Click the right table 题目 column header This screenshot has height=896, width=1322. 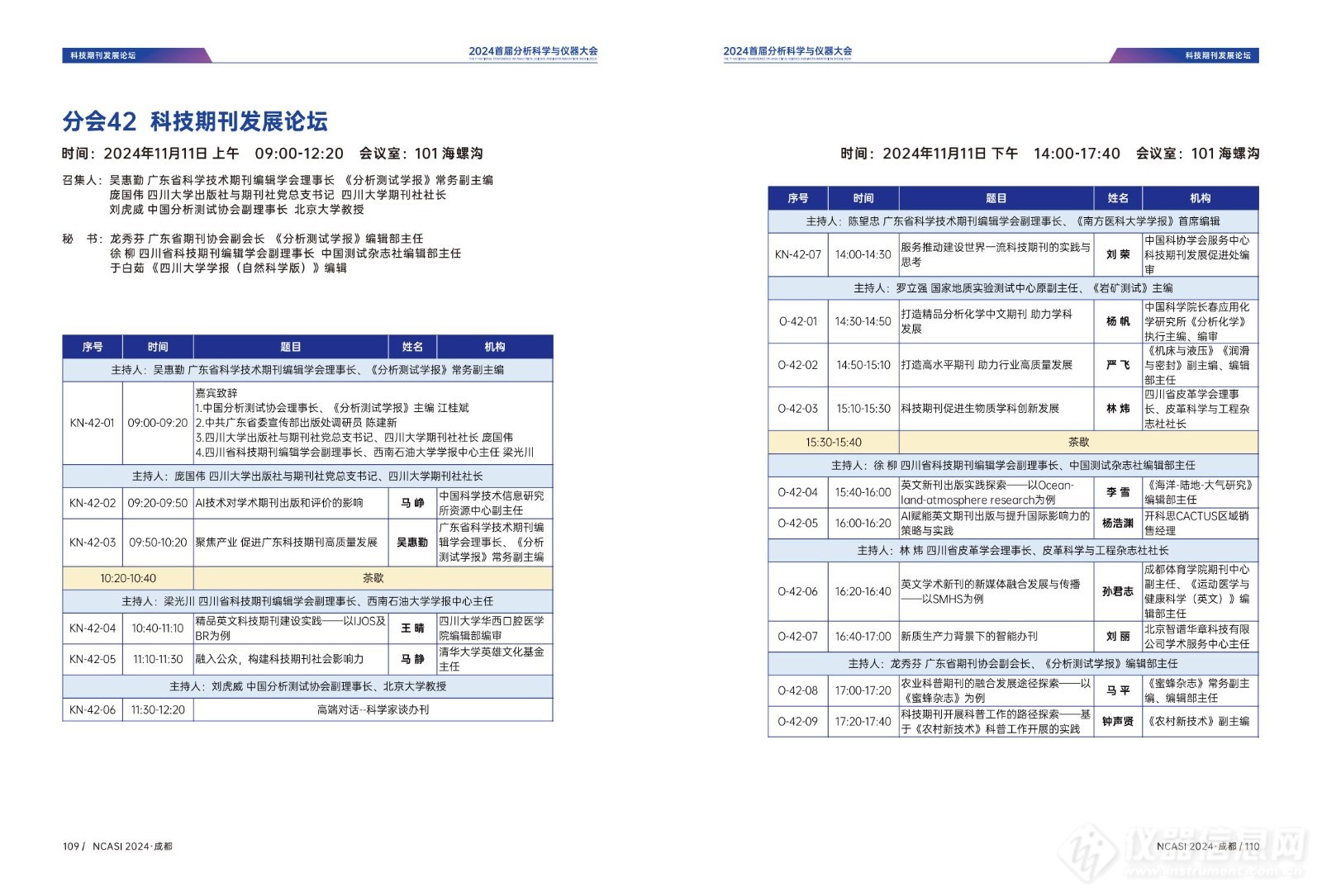[x=996, y=198]
